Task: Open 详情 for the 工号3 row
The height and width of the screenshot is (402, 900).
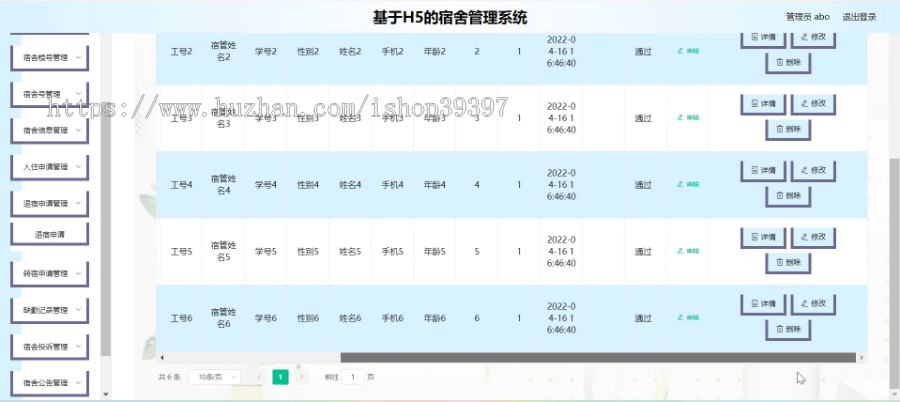Action: click(763, 105)
